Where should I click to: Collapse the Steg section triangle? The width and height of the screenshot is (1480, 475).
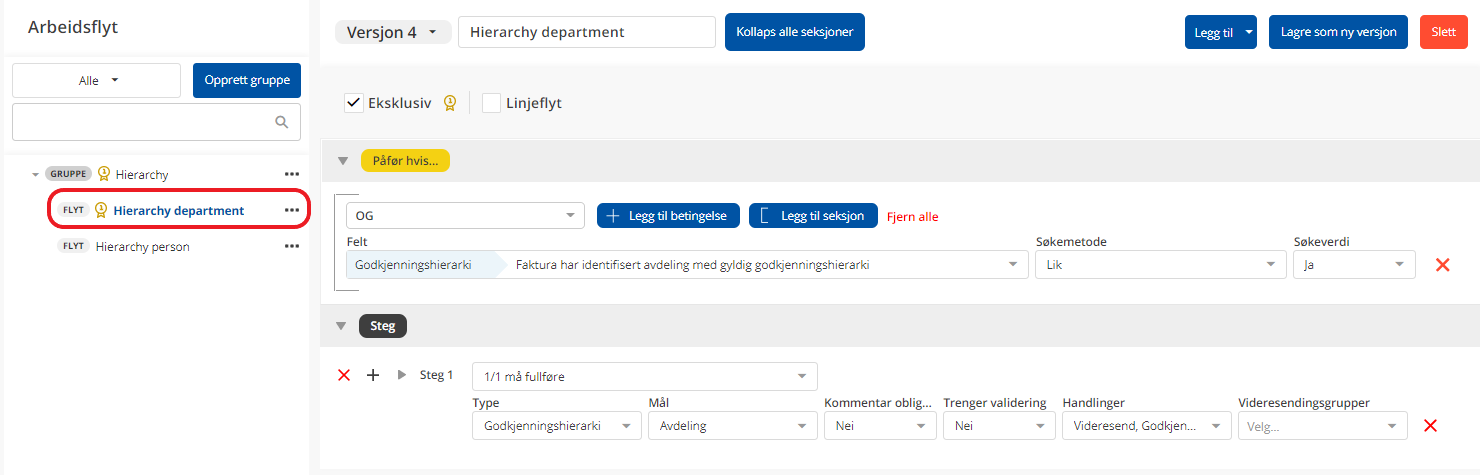click(x=342, y=326)
